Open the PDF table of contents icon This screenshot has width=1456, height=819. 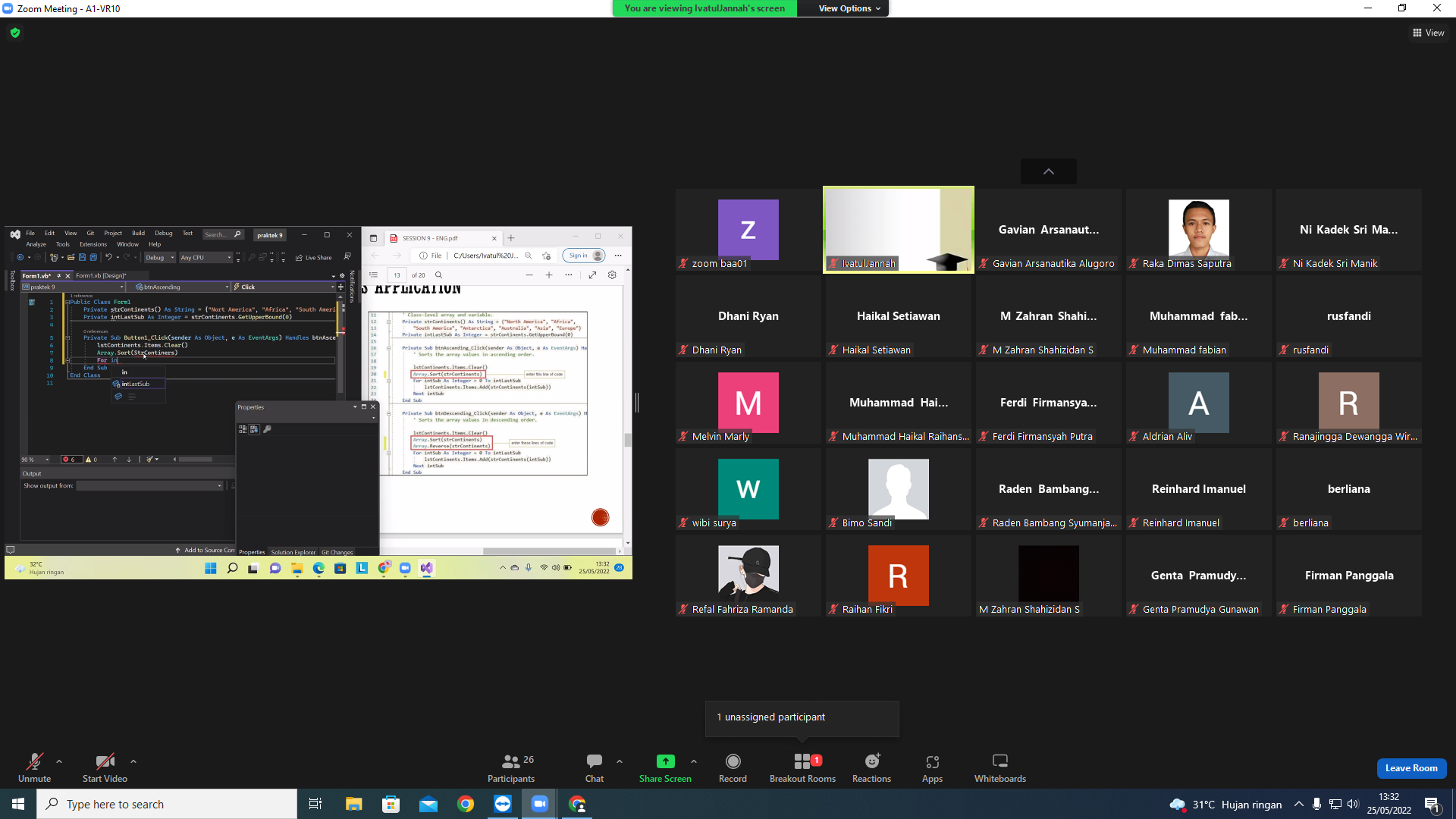[x=373, y=275]
